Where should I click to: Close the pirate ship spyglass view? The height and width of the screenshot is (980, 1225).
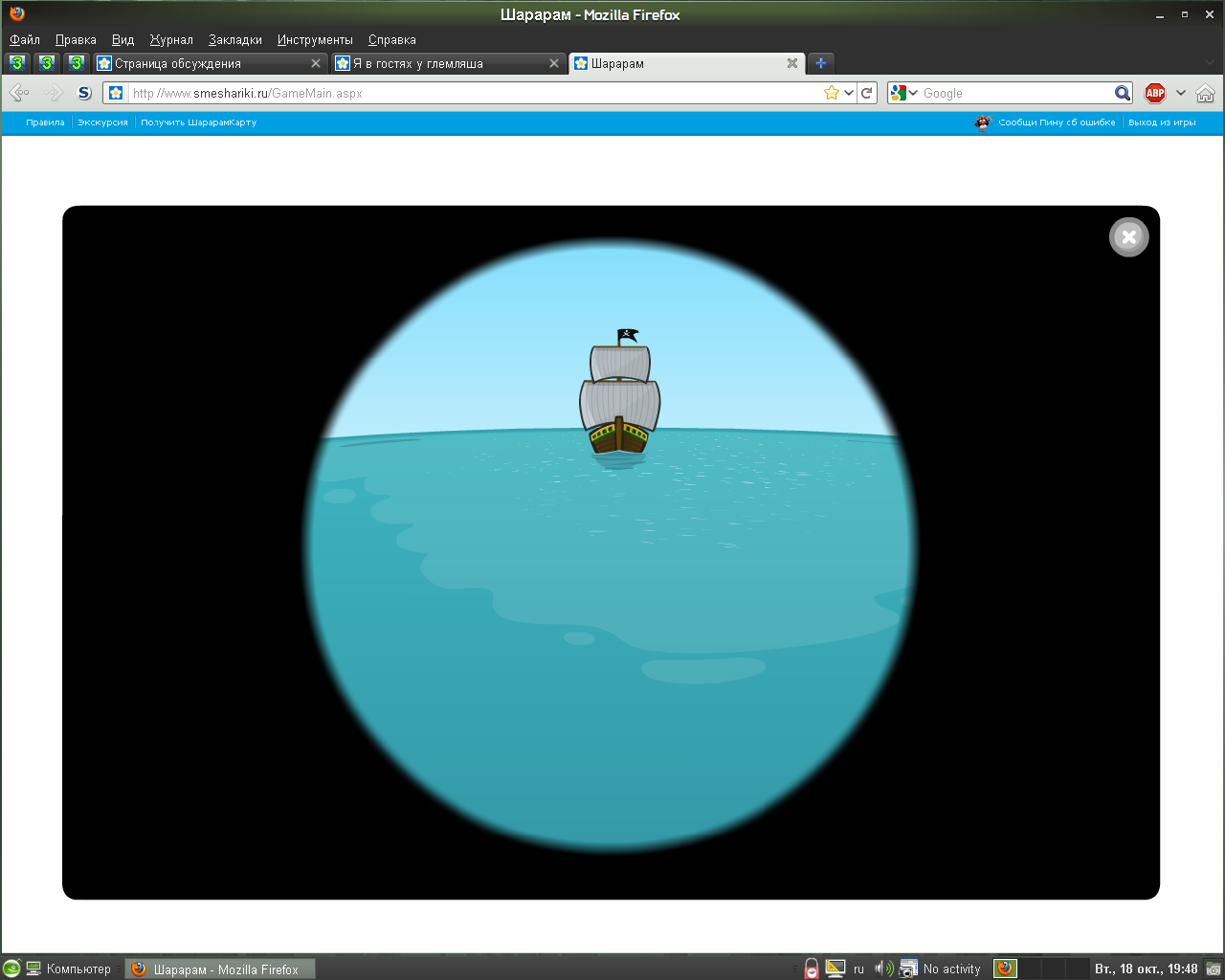[1128, 237]
